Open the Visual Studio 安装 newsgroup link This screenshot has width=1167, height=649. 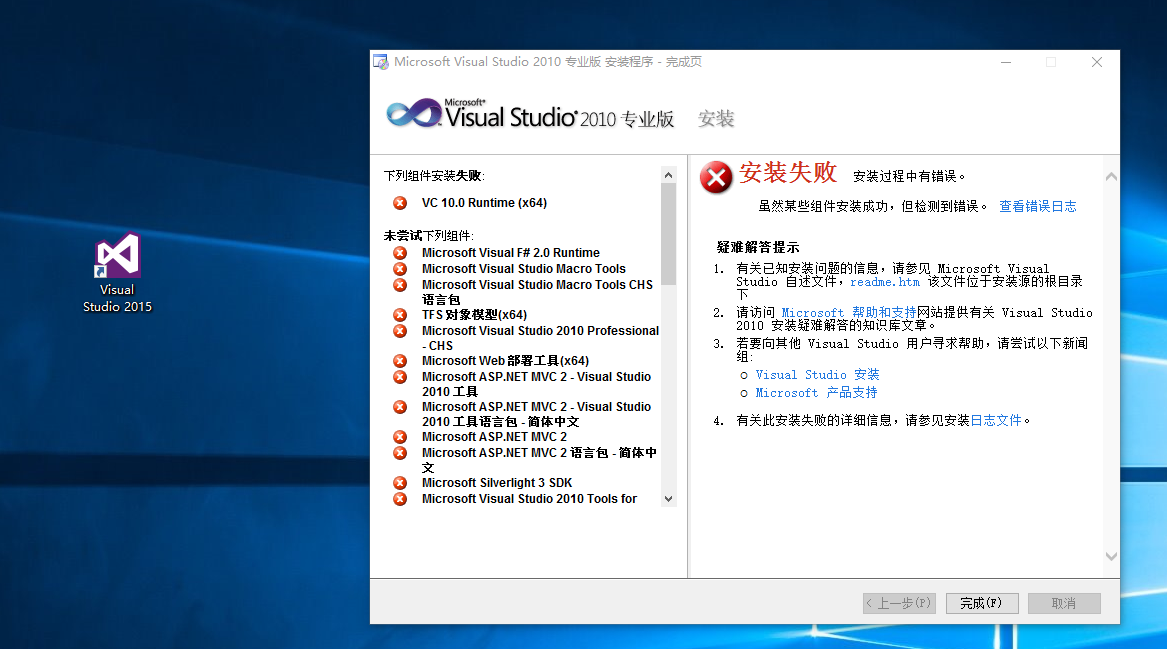[x=817, y=374]
